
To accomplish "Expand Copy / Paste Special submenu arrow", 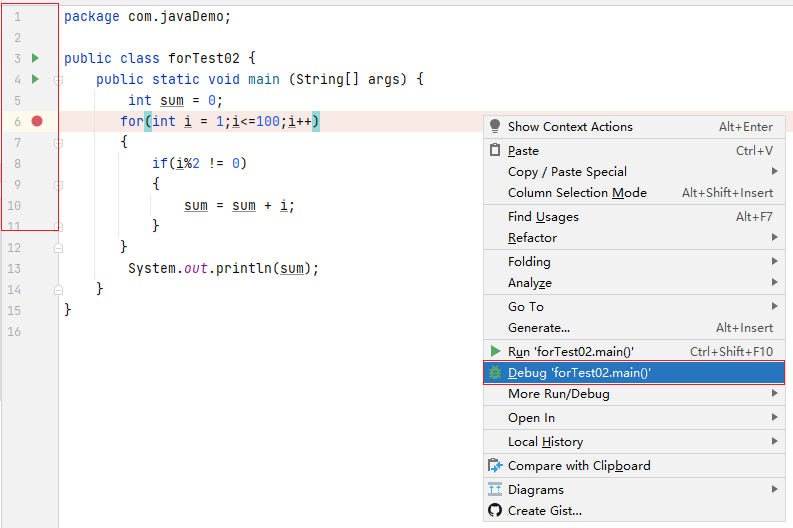I will [x=774, y=171].
